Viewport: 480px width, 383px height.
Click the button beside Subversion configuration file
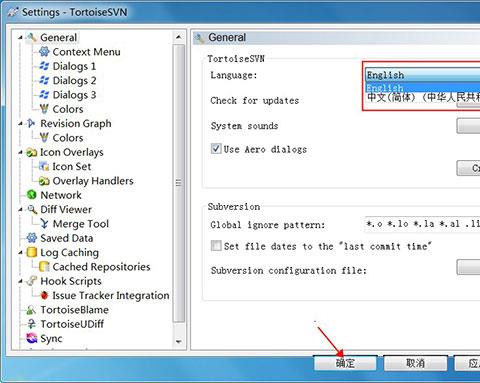[x=468, y=267]
